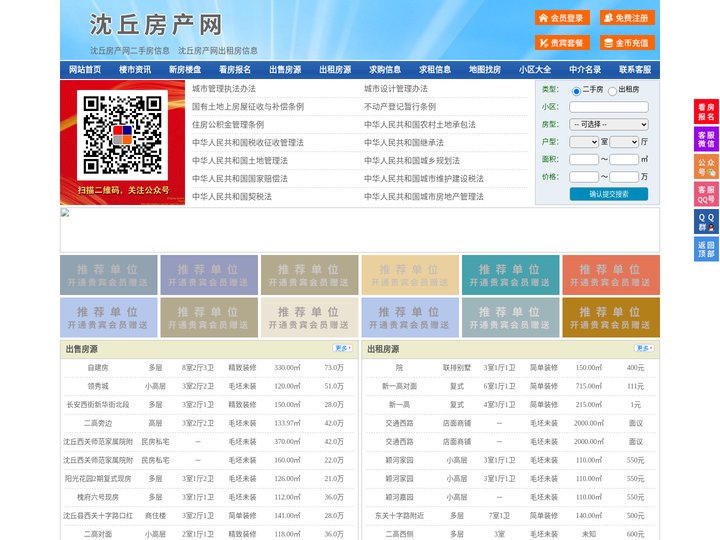The height and width of the screenshot is (540, 720).
Task: Click the pink 客服QQ号 sidebar icon
Action: pyautogui.click(x=706, y=194)
